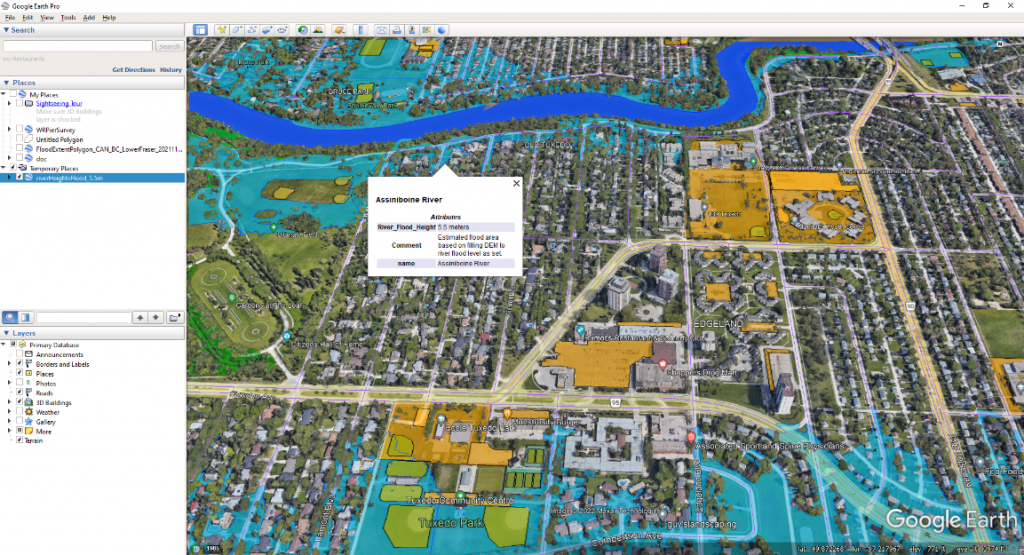Disable the Borders and Labels layer
The image size is (1024, 555).
(20, 364)
